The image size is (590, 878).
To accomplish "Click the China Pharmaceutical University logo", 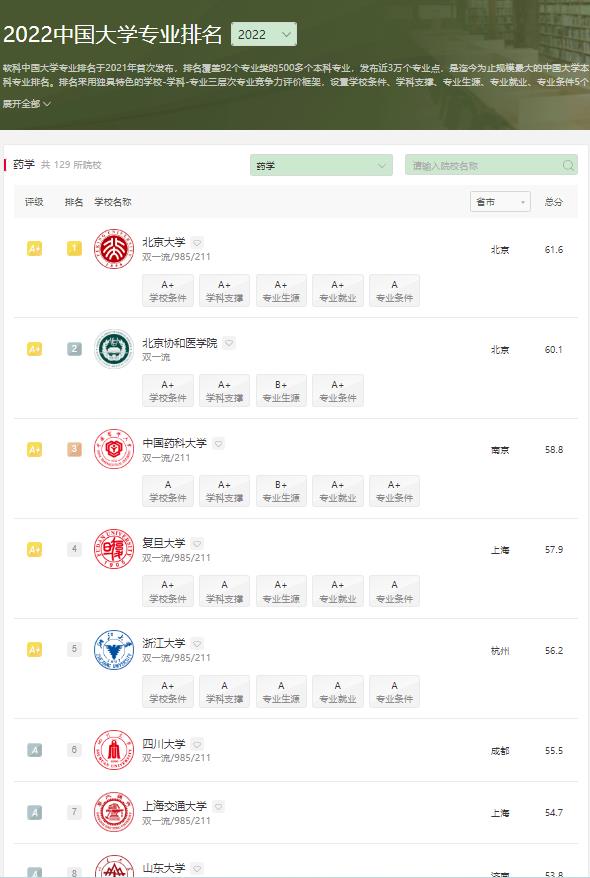I will tap(114, 449).
